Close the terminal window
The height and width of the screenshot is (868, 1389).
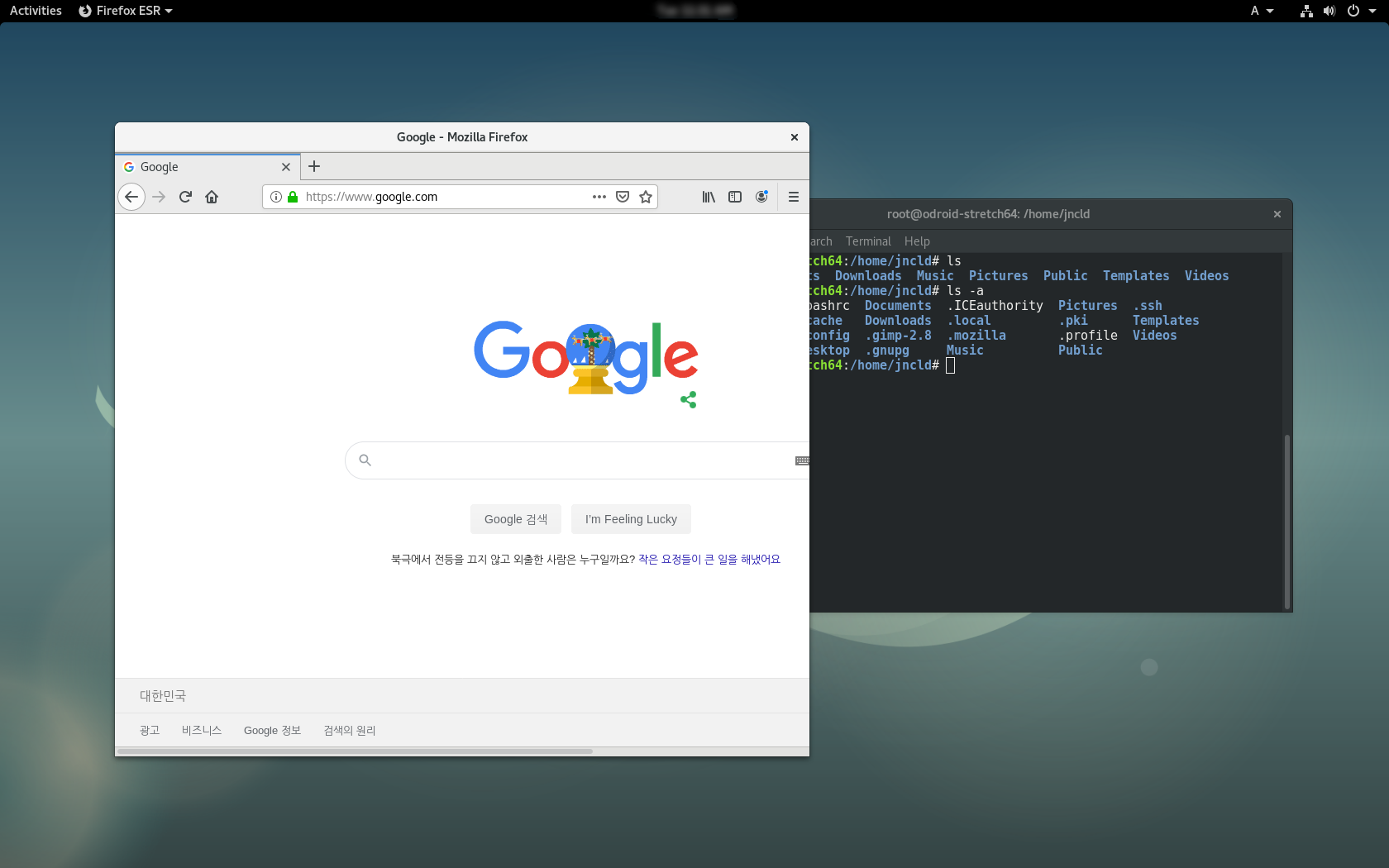[x=1277, y=214]
